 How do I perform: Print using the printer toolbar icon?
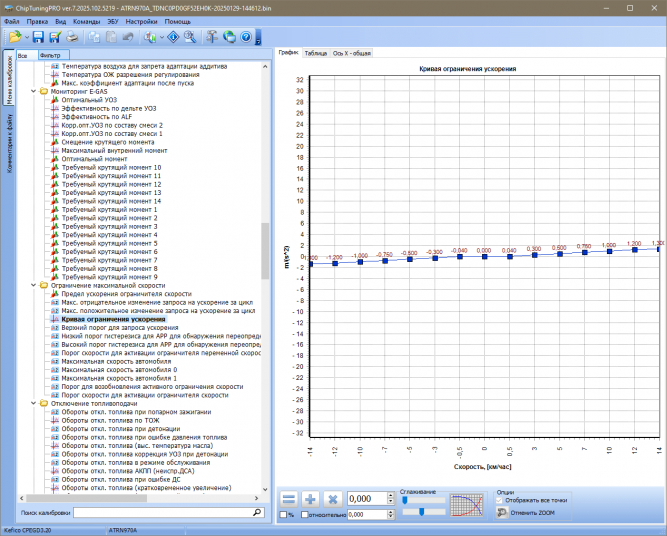point(72,37)
